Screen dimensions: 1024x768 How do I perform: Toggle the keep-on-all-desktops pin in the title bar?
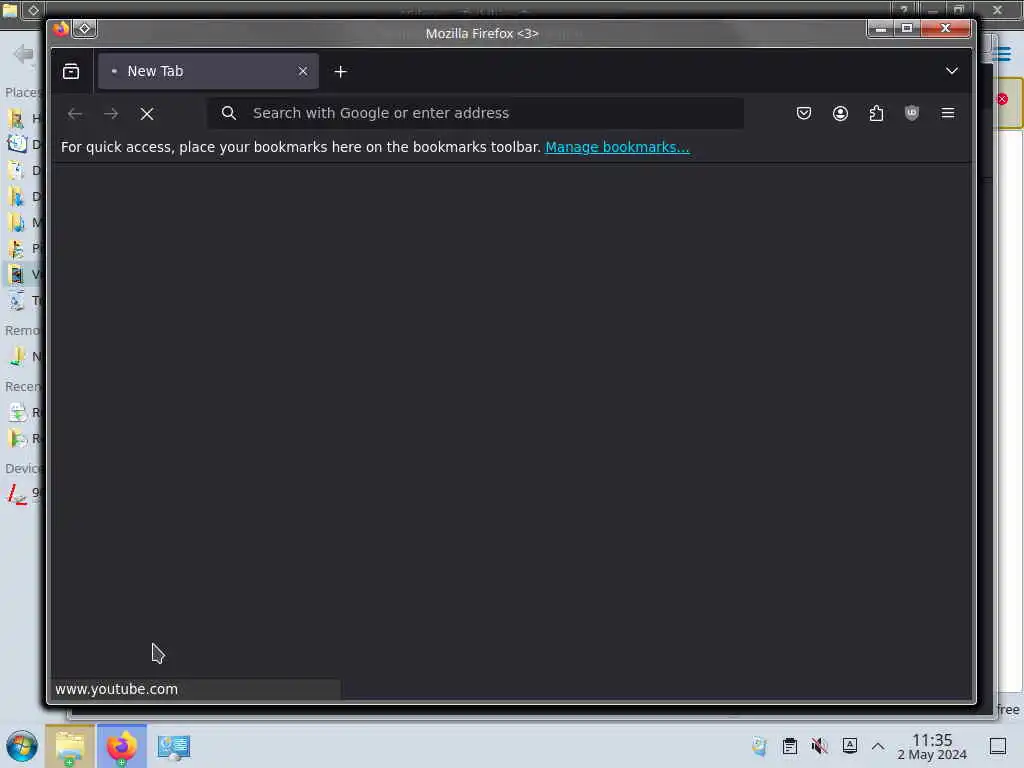coord(84,29)
